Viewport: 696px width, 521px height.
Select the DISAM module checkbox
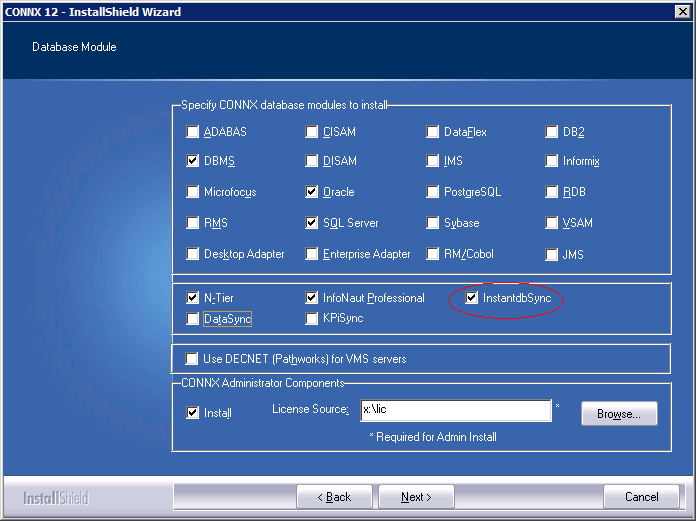312,161
